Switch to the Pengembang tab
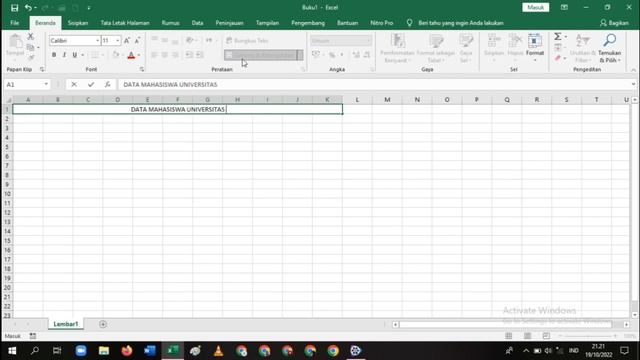The image size is (640, 360). point(308,23)
